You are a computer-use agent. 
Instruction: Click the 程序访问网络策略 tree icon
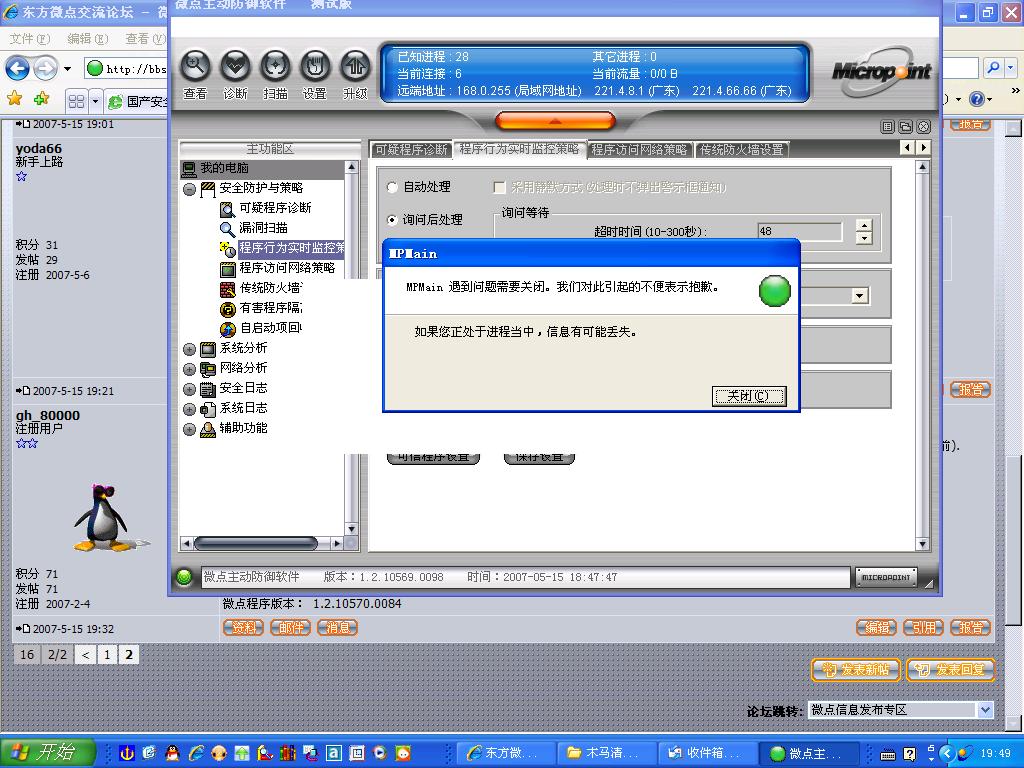click(227, 269)
